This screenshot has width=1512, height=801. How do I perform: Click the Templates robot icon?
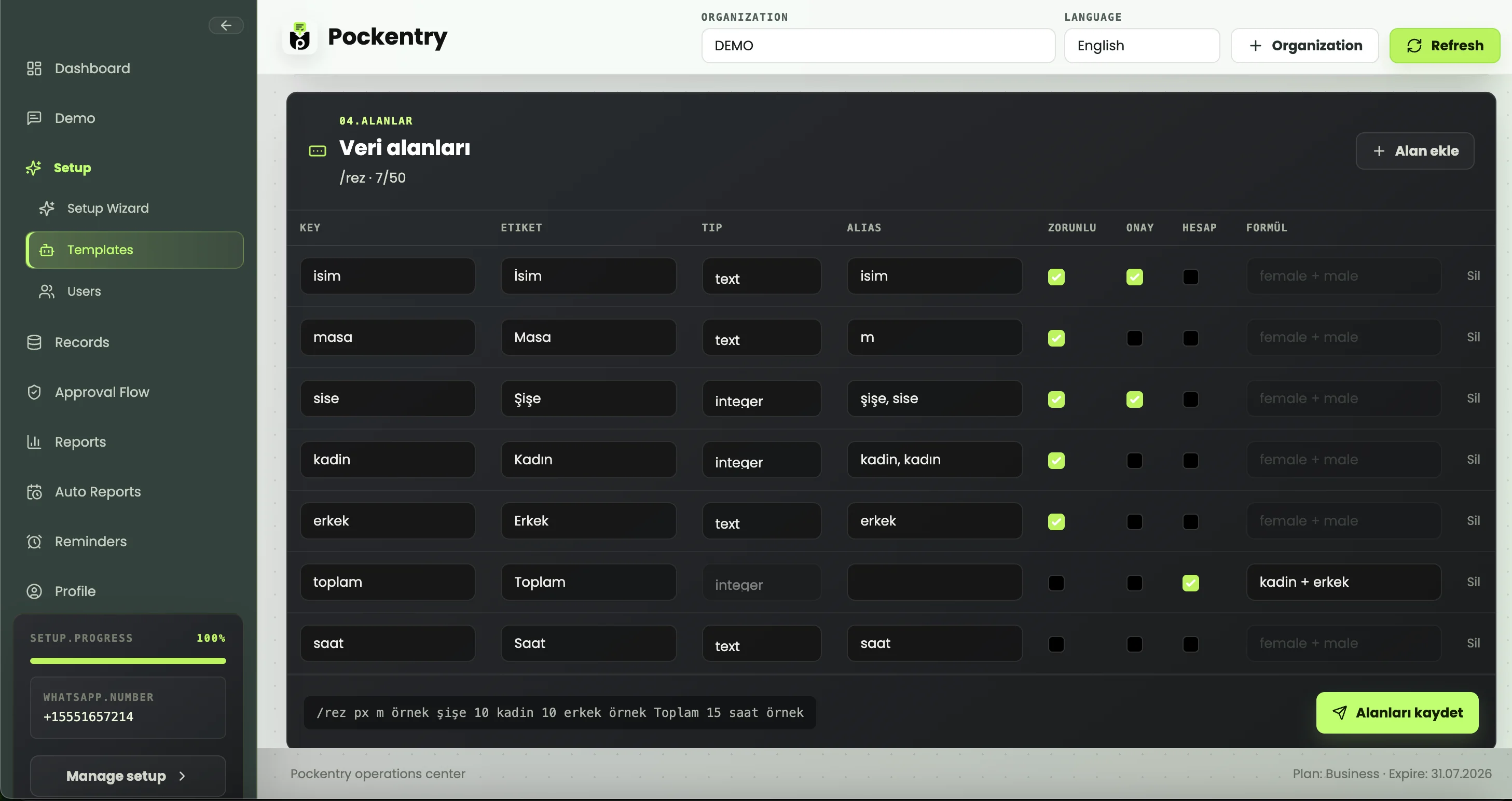46,250
